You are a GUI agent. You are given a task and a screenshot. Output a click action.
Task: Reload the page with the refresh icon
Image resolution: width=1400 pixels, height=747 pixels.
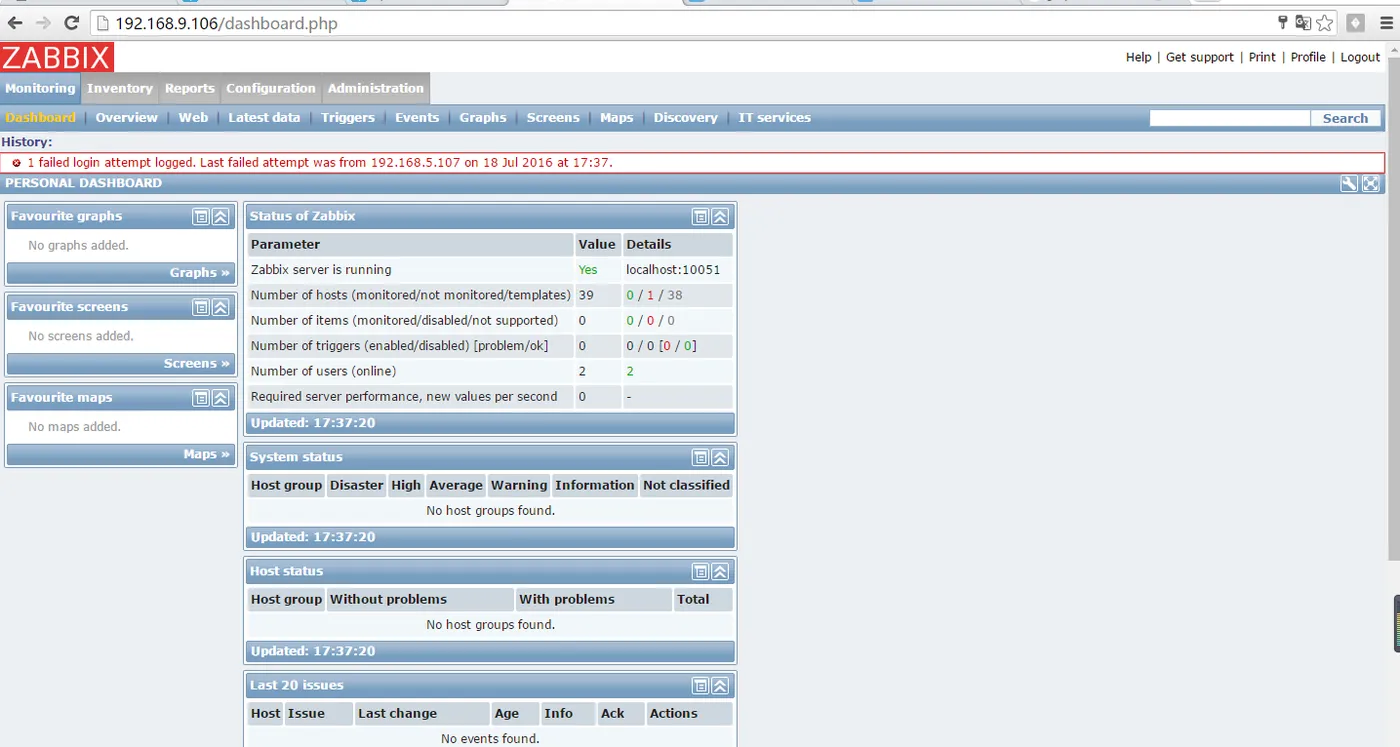[71, 23]
